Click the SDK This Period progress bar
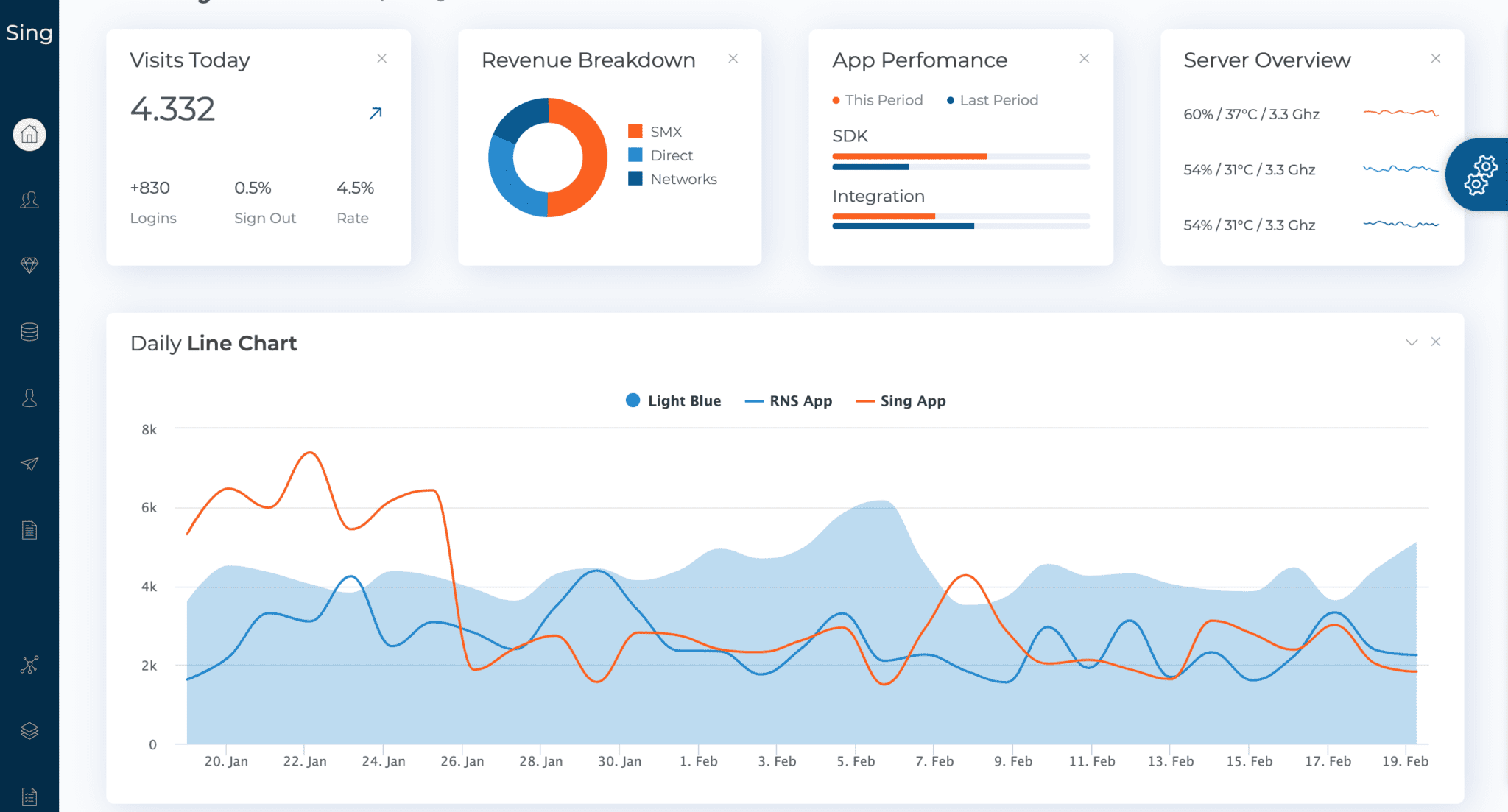Viewport: 1508px width, 812px height. coord(909,156)
